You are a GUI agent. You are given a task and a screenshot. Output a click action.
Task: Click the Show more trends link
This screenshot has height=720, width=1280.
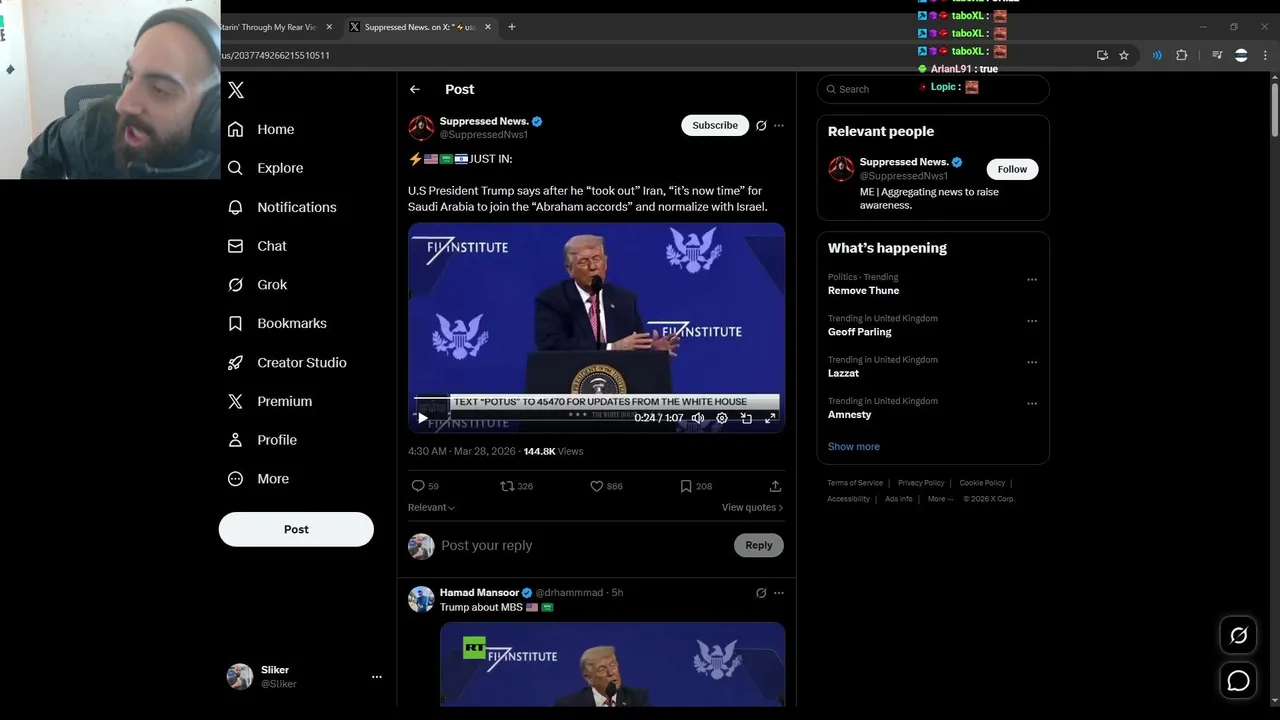pyautogui.click(x=854, y=447)
